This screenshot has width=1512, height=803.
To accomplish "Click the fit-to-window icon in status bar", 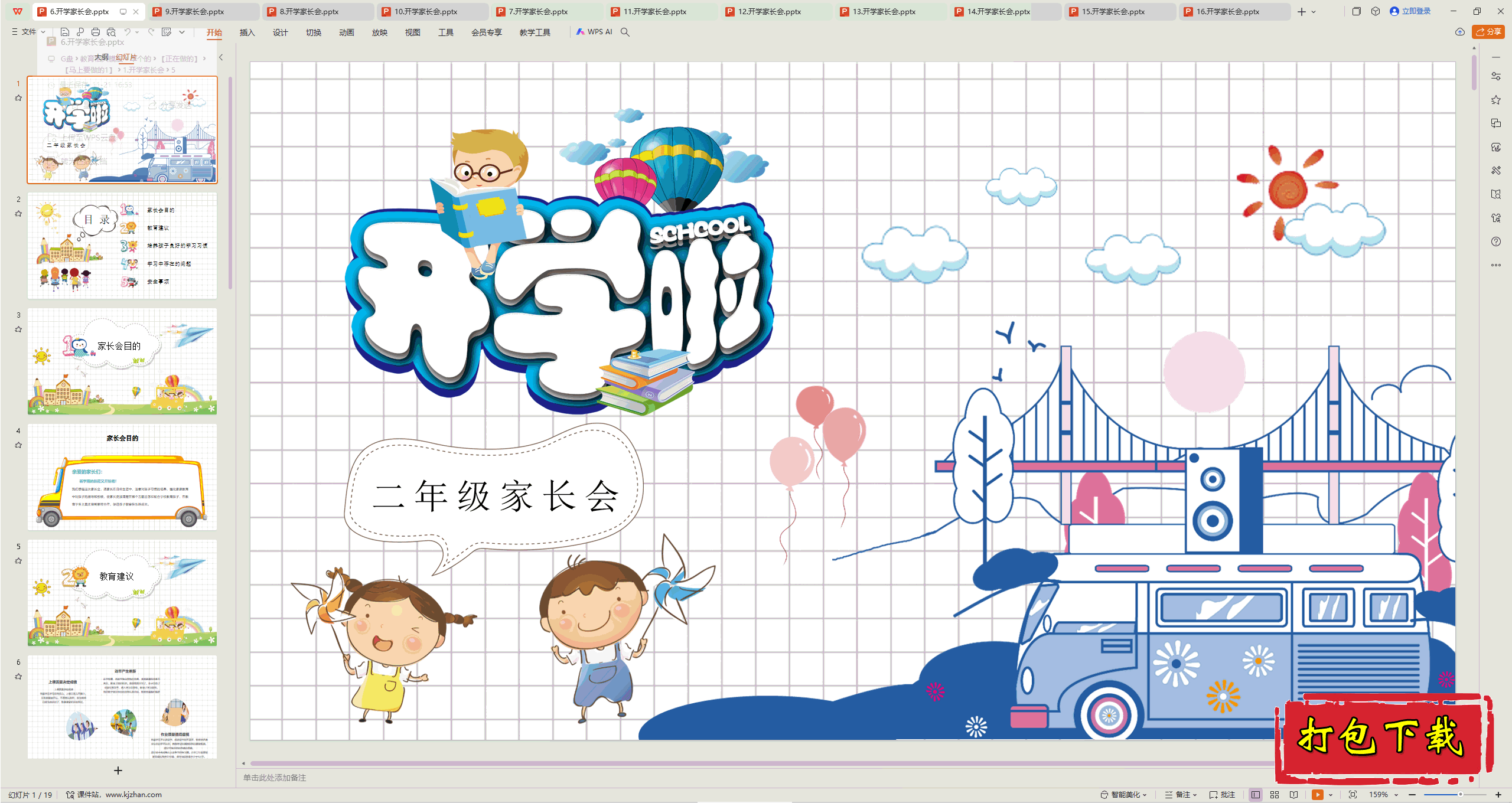I will tap(1353, 795).
